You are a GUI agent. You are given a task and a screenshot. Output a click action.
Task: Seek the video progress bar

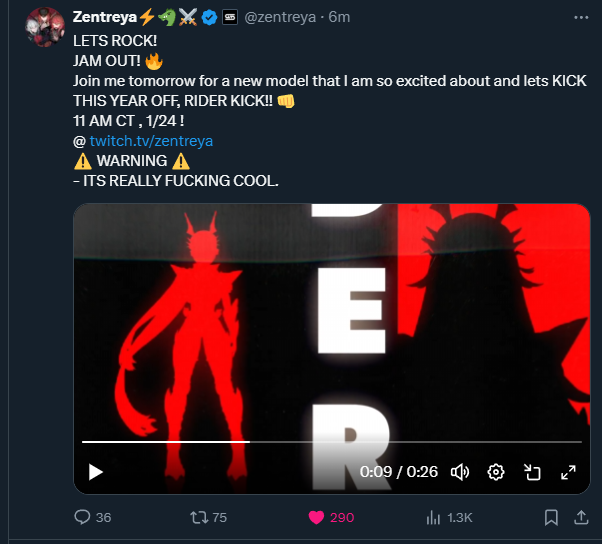(332, 442)
